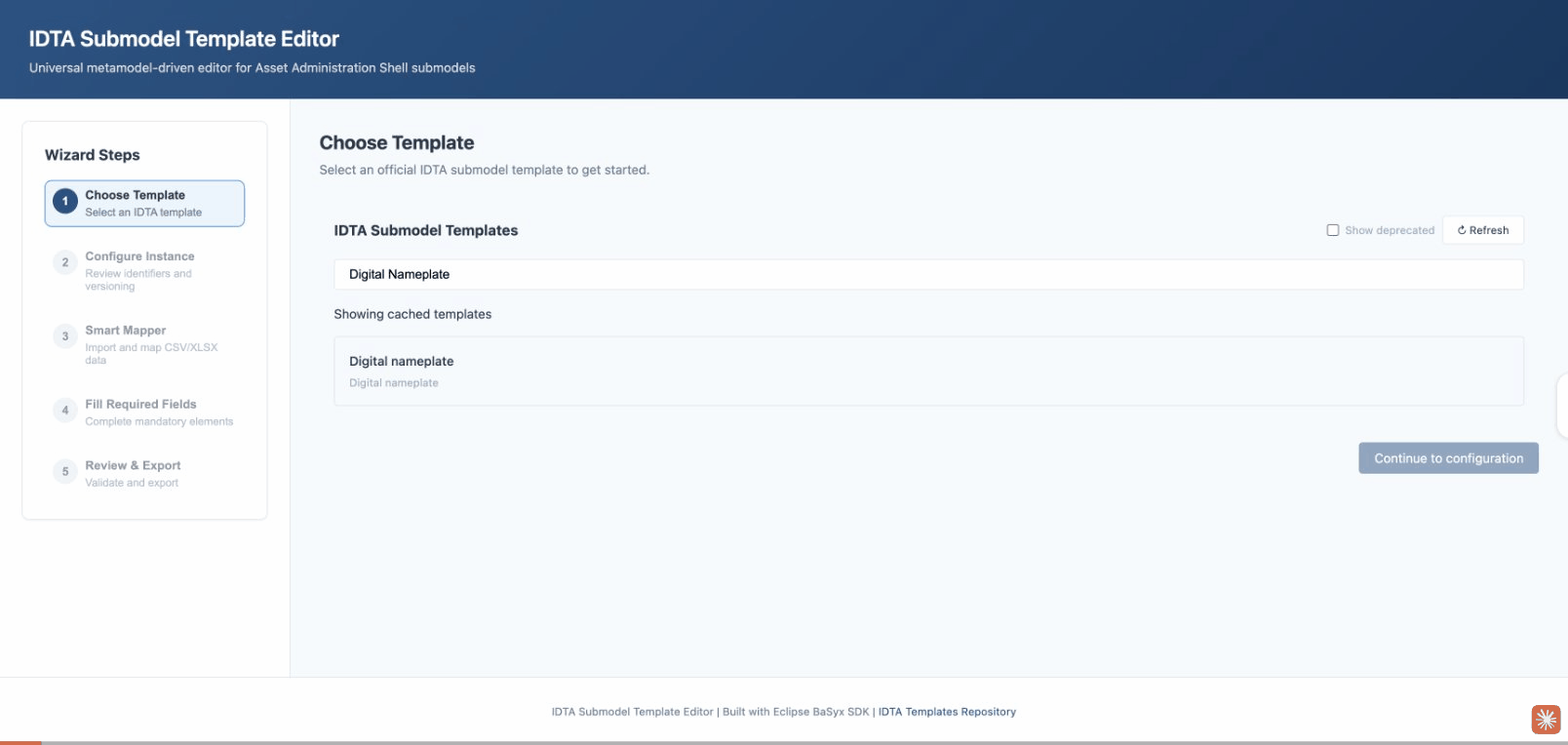Viewport: 1568px width, 745px height.
Task: Jump to the Review & Export step
Action: (133, 466)
